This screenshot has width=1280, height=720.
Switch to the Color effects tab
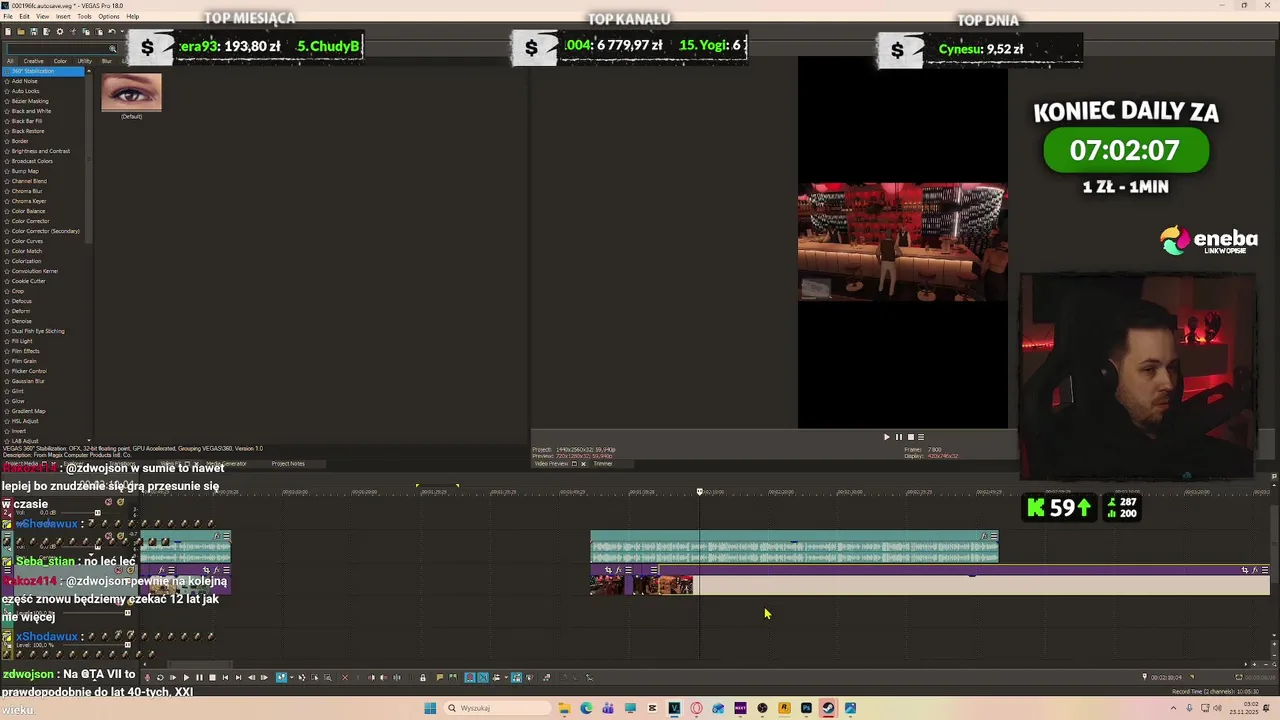[x=60, y=61]
